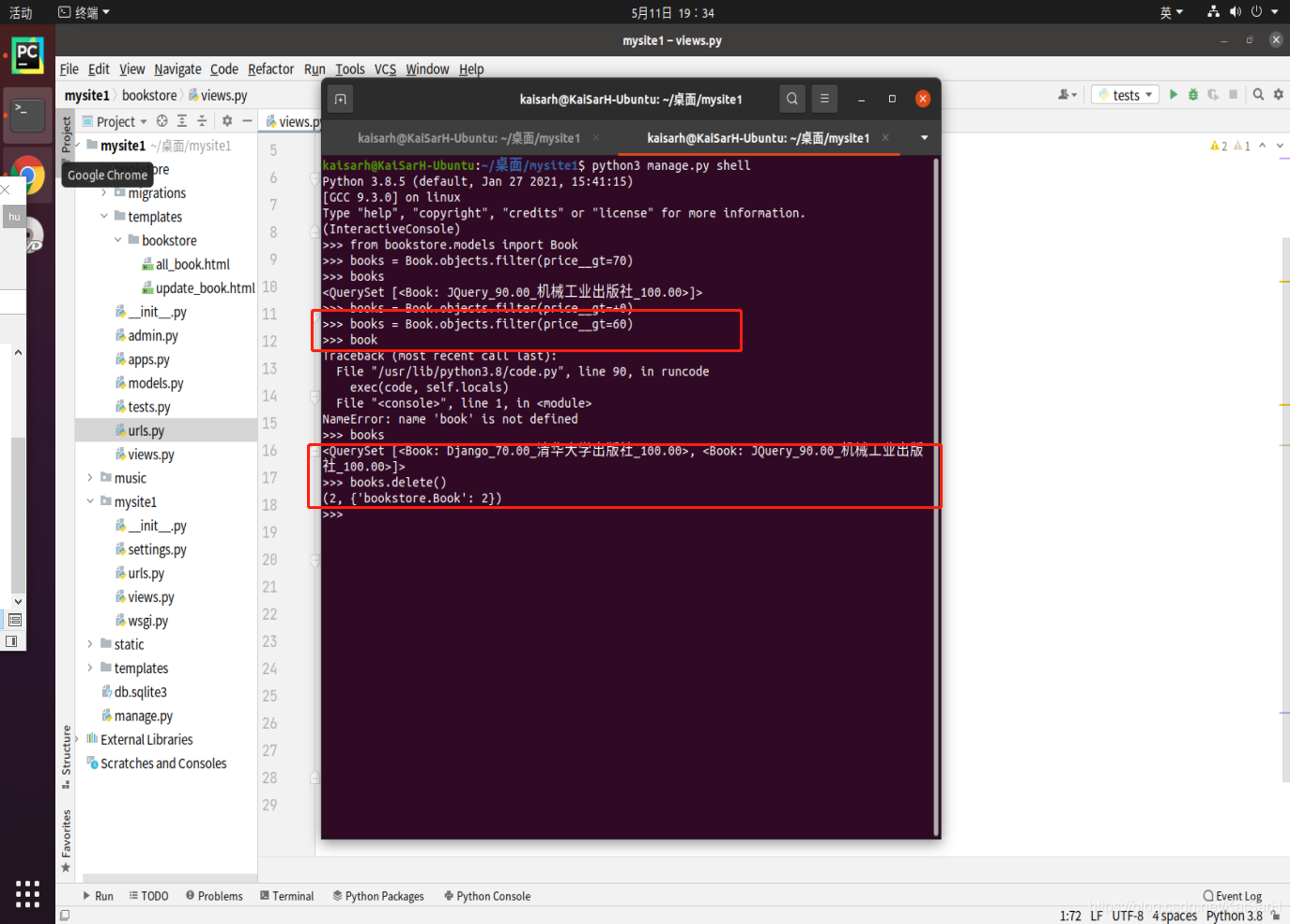
Task: Open the Terminal tool window
Action: click(286, 896)
